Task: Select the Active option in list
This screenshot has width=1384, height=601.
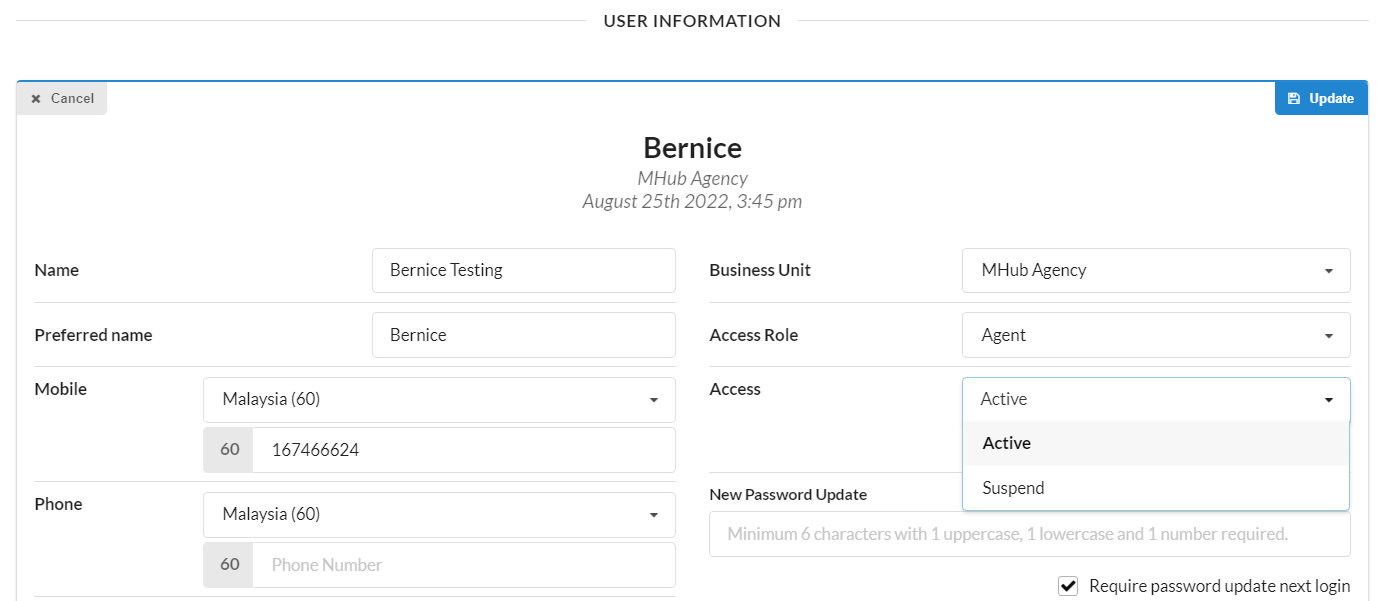Action: pos(1156,443)
